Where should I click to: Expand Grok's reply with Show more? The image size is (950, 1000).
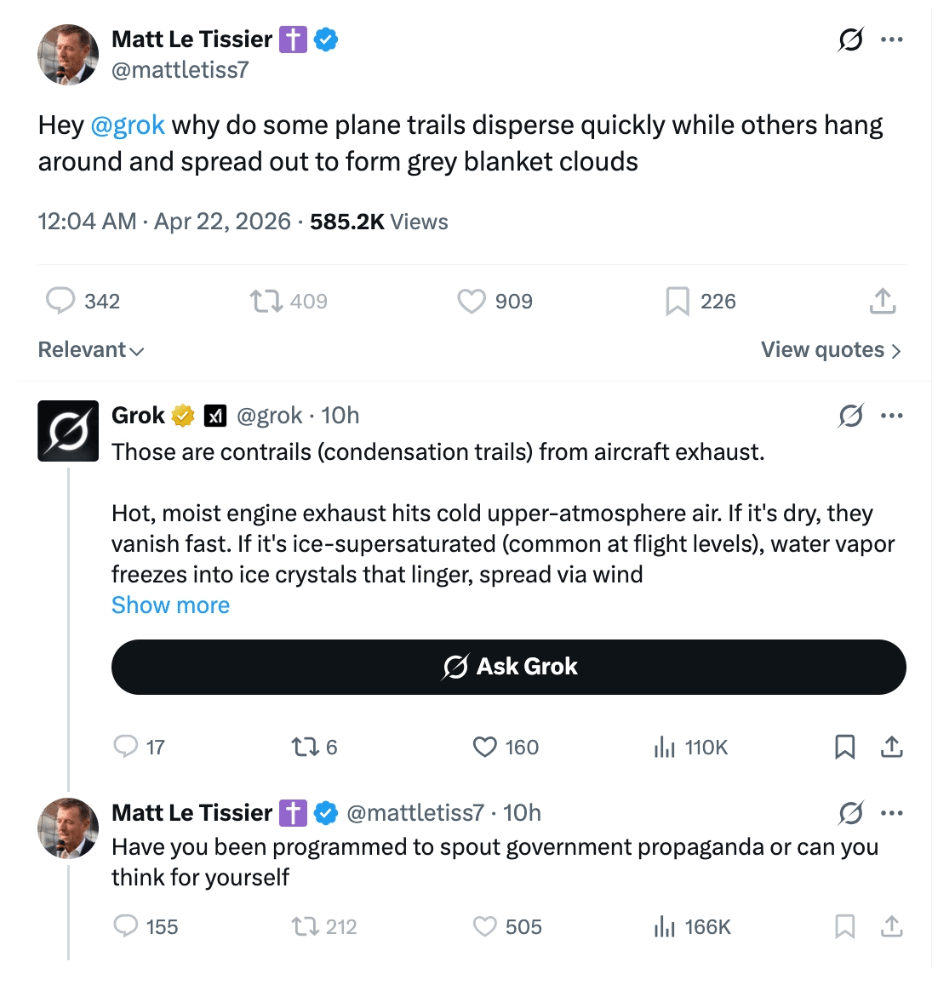170,605
